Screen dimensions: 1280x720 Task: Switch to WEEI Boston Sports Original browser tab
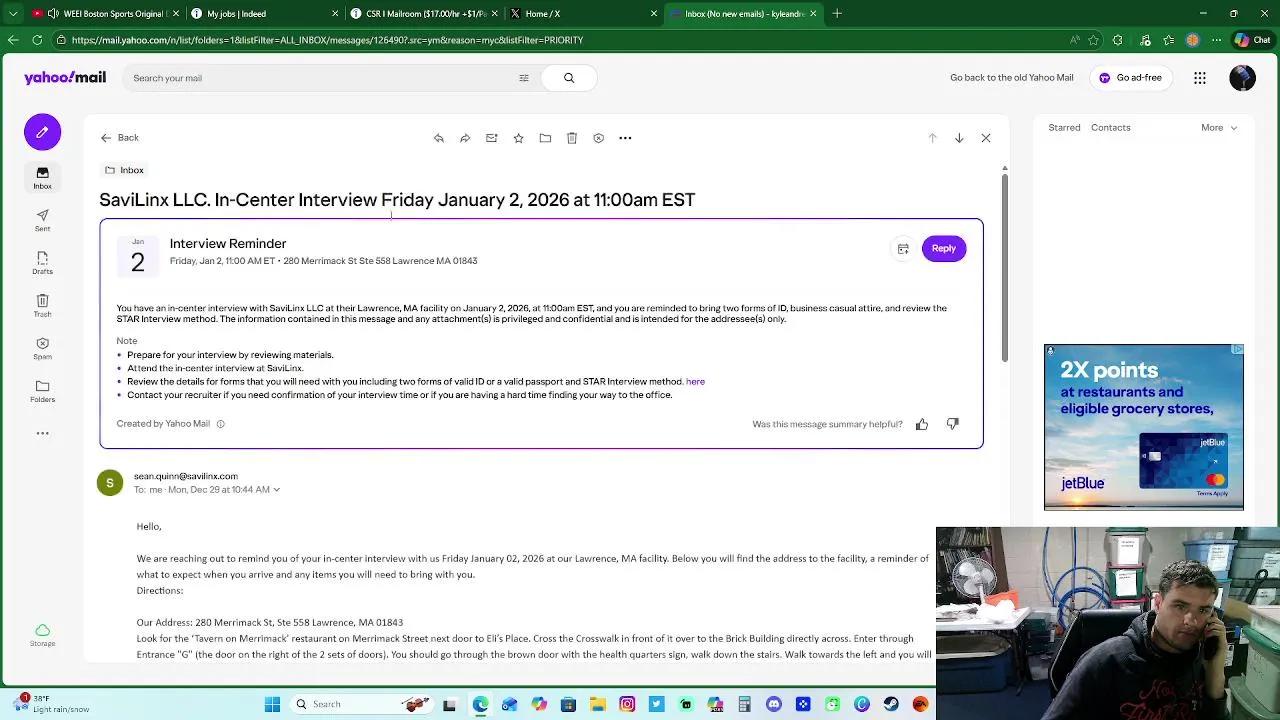[105, 14]
